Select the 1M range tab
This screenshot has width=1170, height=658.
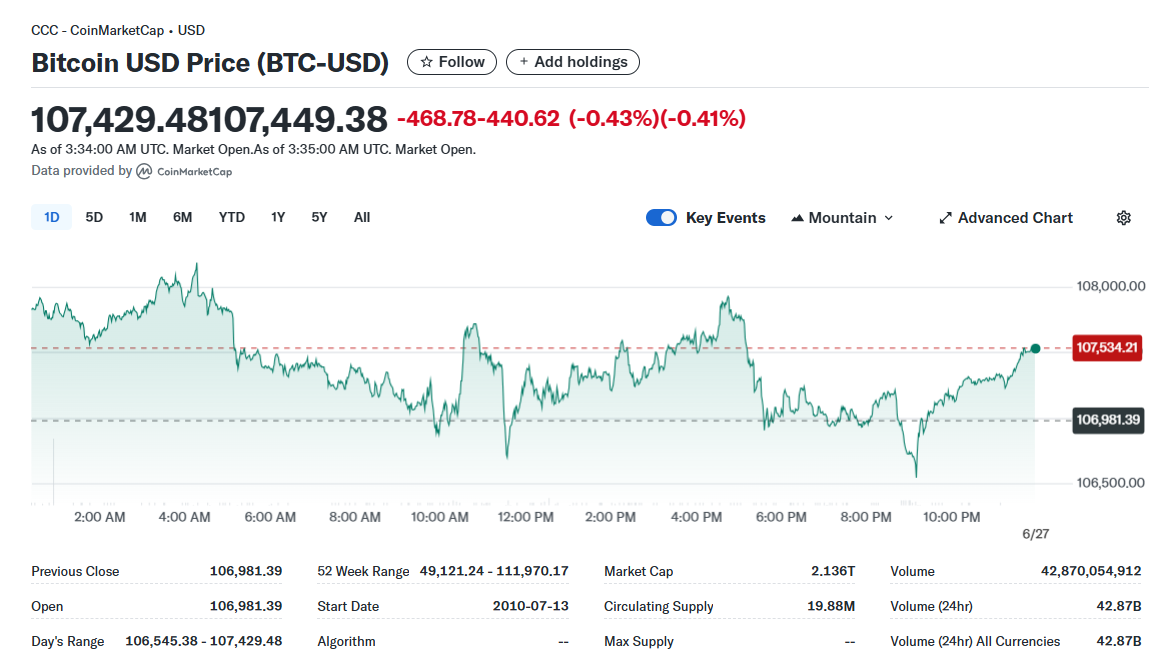138,217
